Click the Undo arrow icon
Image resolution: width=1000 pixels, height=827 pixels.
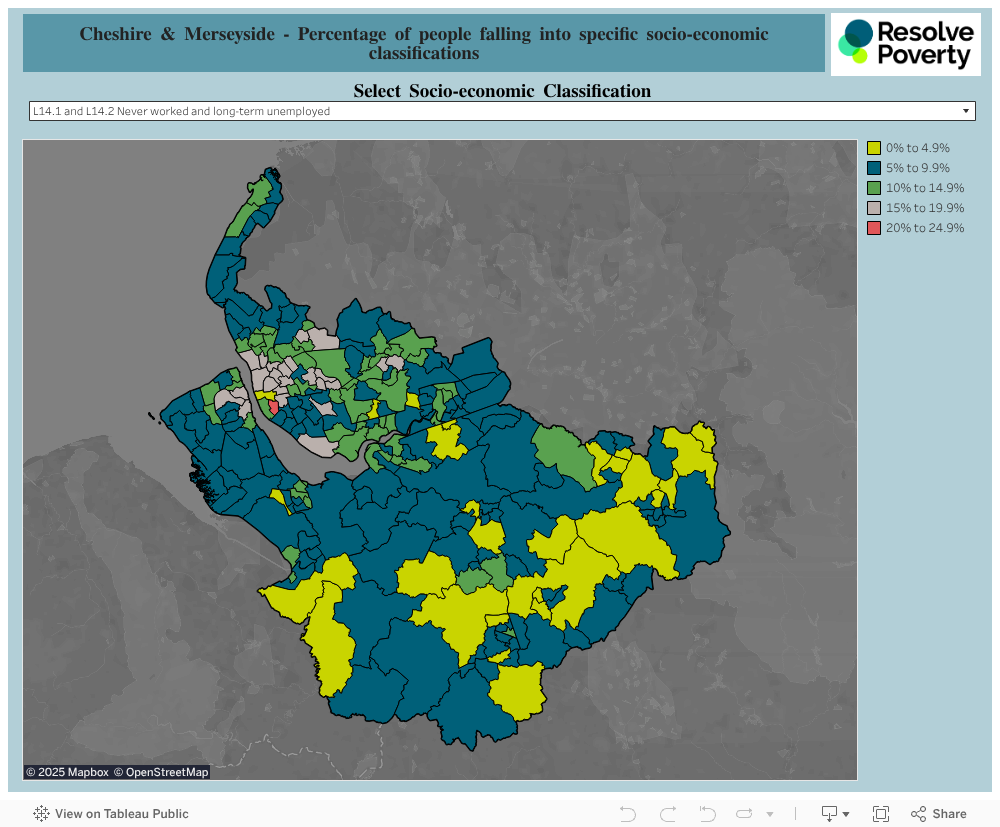[628, 814]
